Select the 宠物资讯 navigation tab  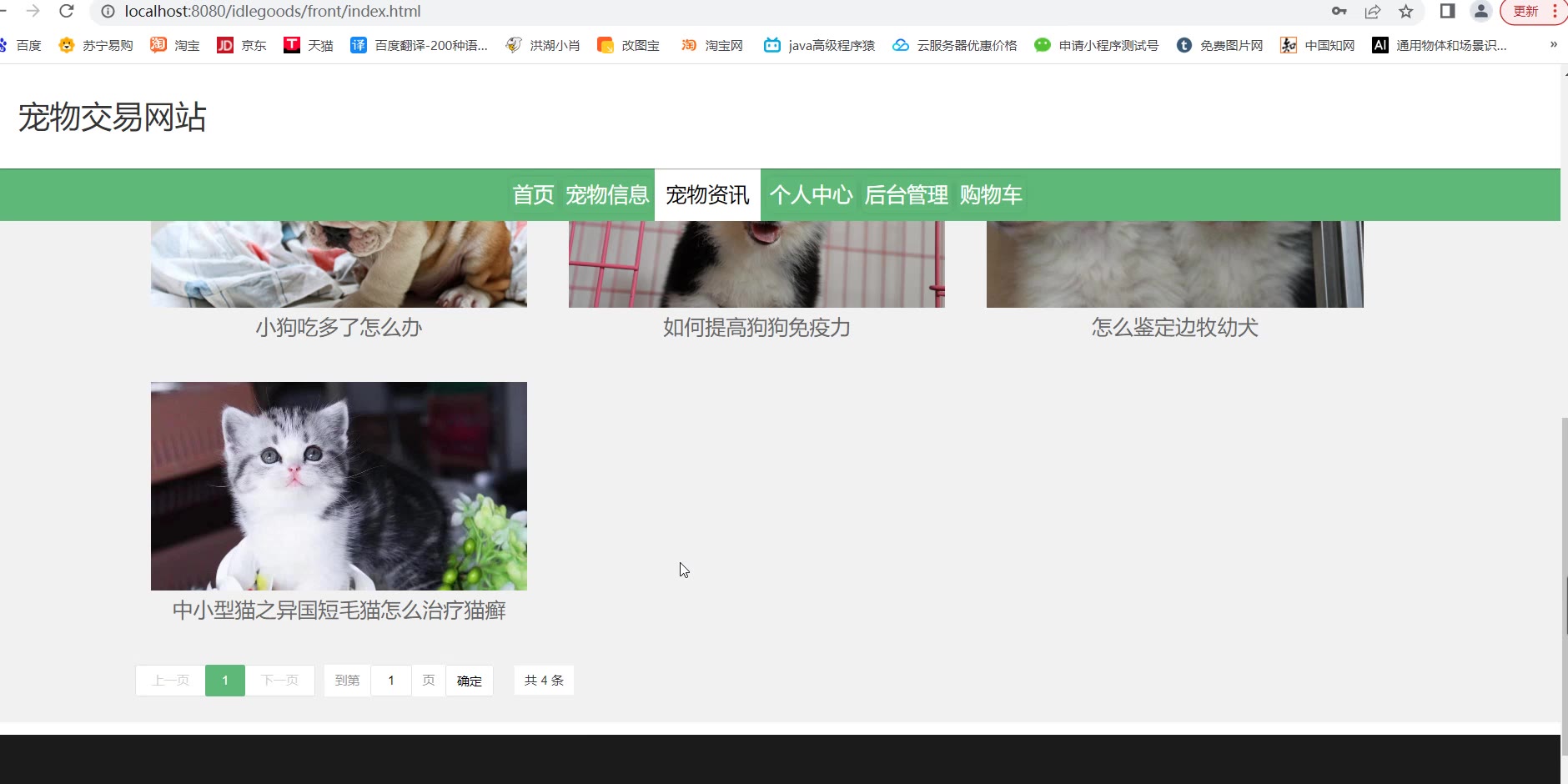(x=707, y=195)
